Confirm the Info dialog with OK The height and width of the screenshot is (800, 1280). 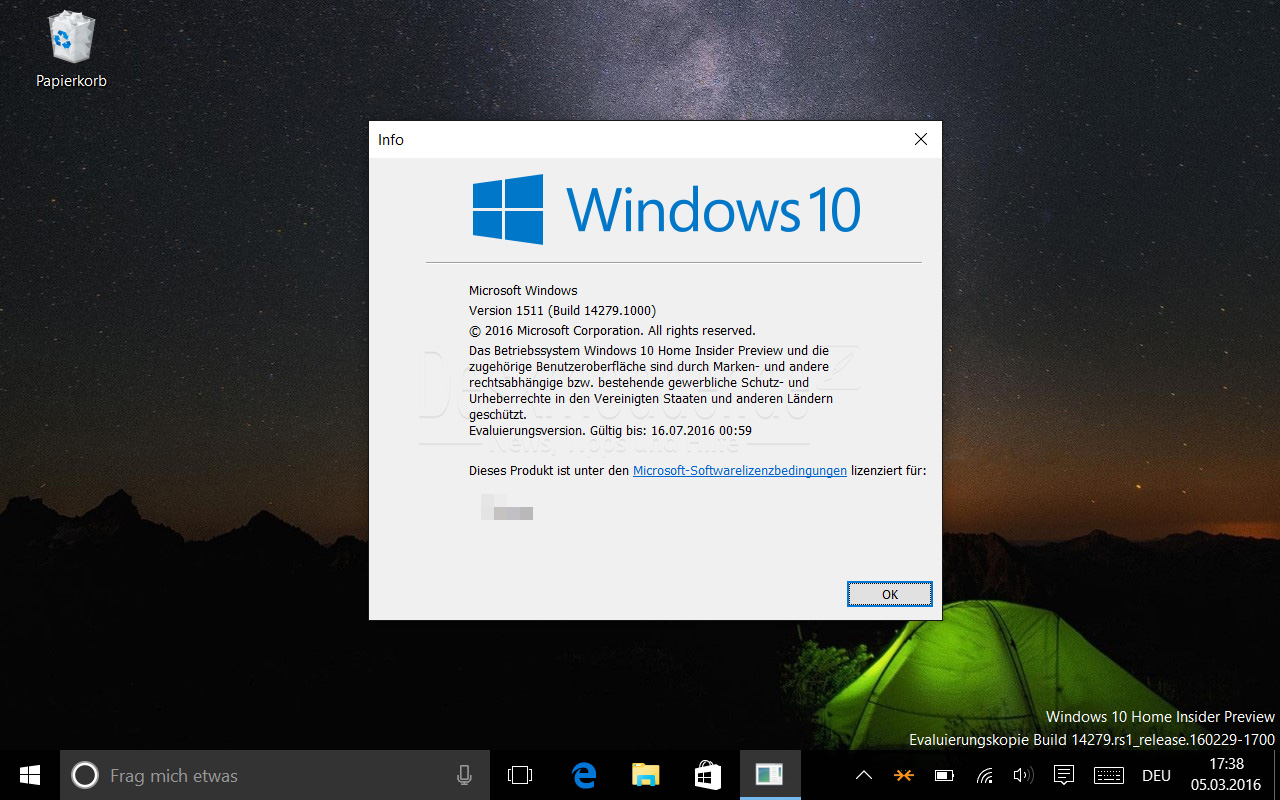890,594
